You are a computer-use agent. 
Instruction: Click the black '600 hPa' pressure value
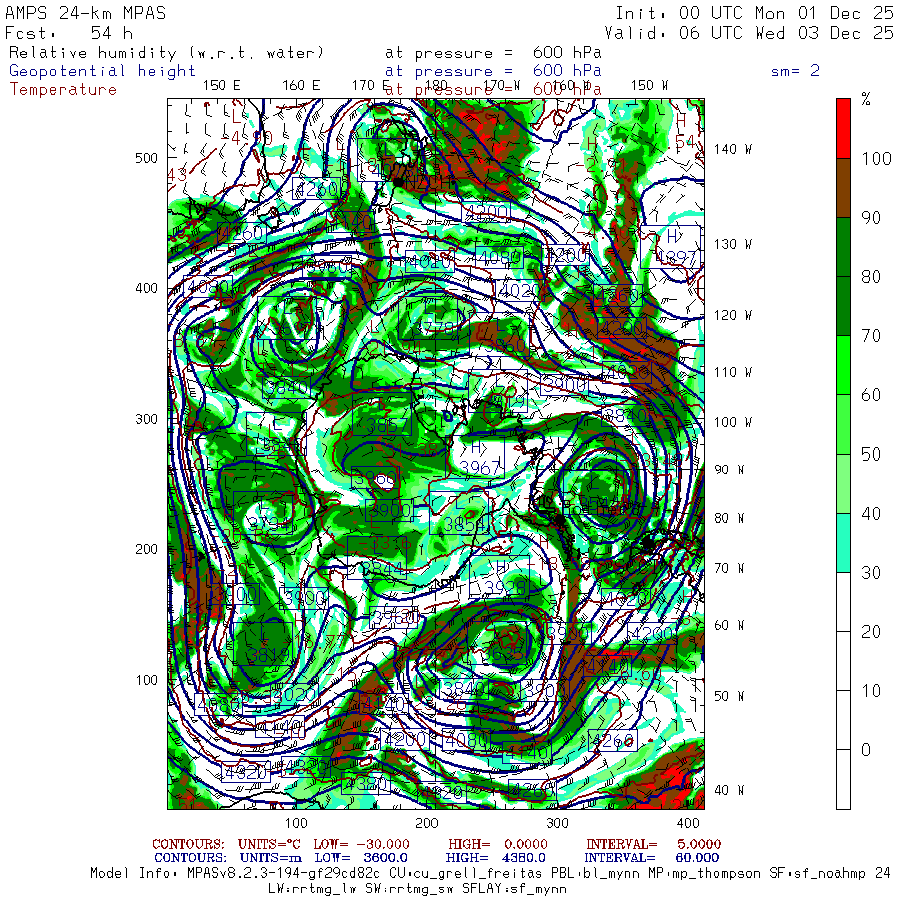pyautogui.click(x=567, y=53)
